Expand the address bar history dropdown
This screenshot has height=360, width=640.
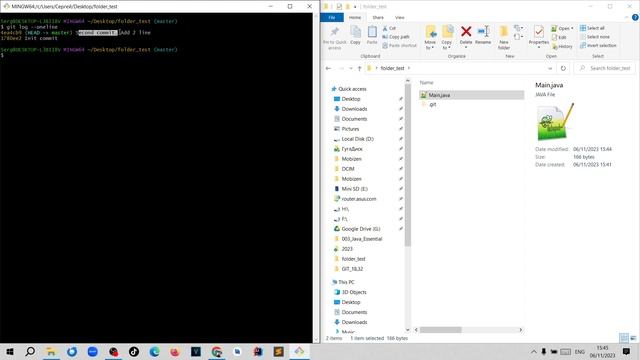550,68
